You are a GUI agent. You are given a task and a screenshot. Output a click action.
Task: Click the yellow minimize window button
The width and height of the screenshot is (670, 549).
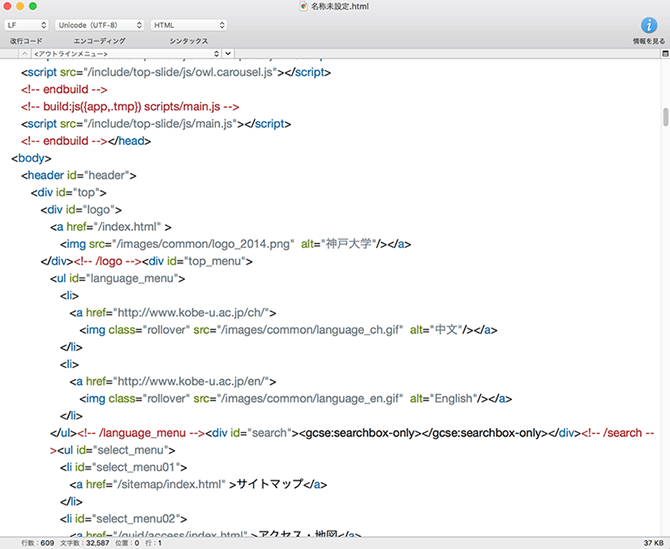tap(20, 6)
